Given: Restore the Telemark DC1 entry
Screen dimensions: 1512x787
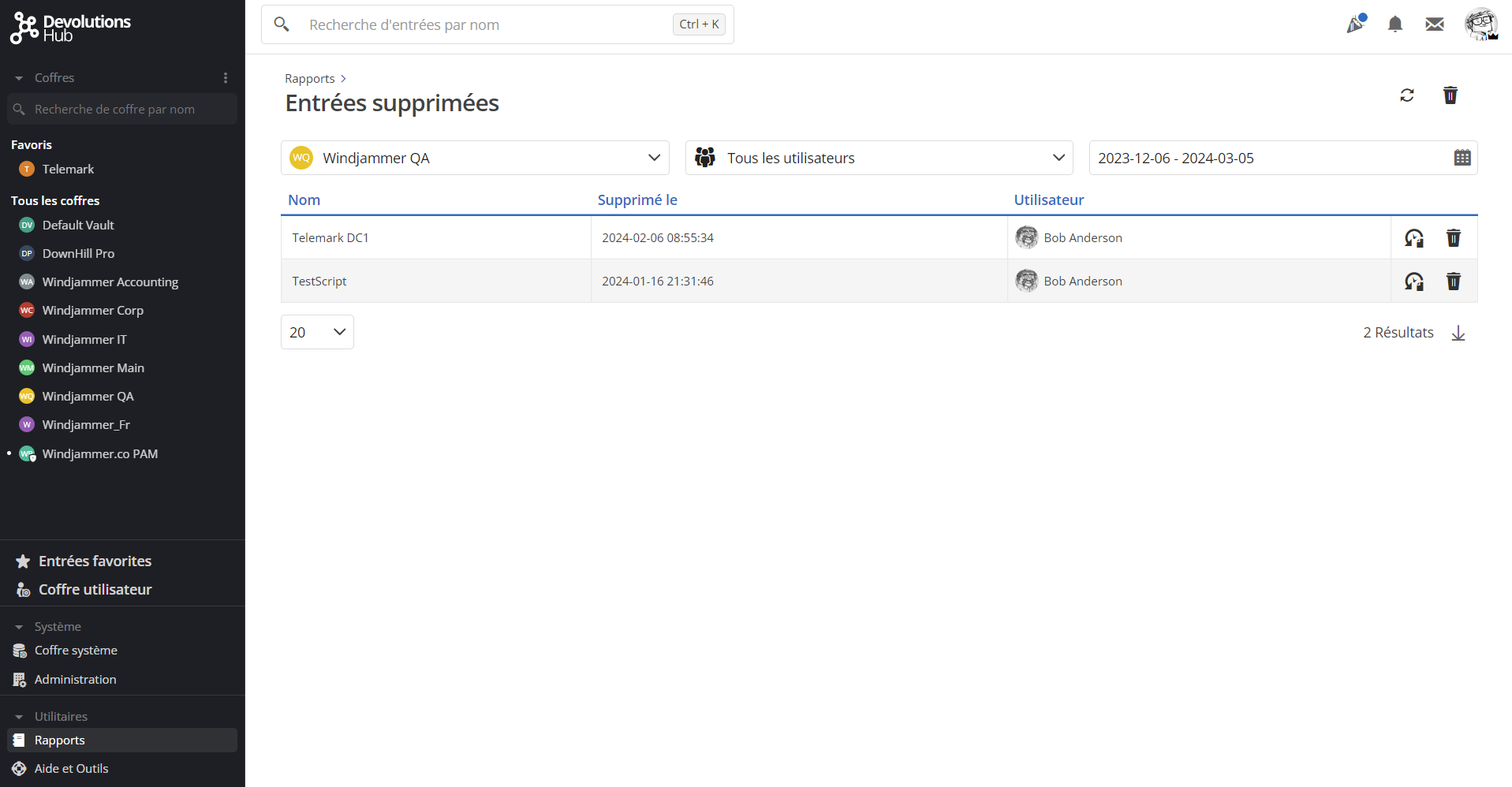Looking at the screenshot, I should point(1414,237).
